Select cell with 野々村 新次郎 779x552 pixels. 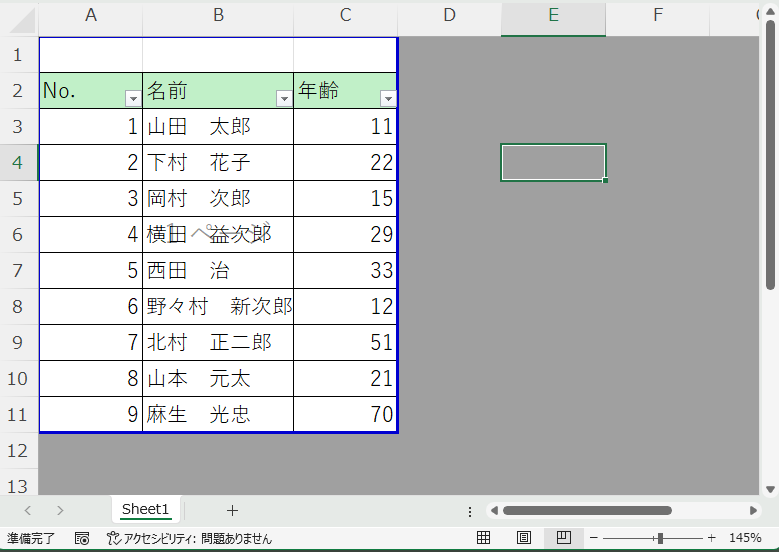(x=218, y=307)
